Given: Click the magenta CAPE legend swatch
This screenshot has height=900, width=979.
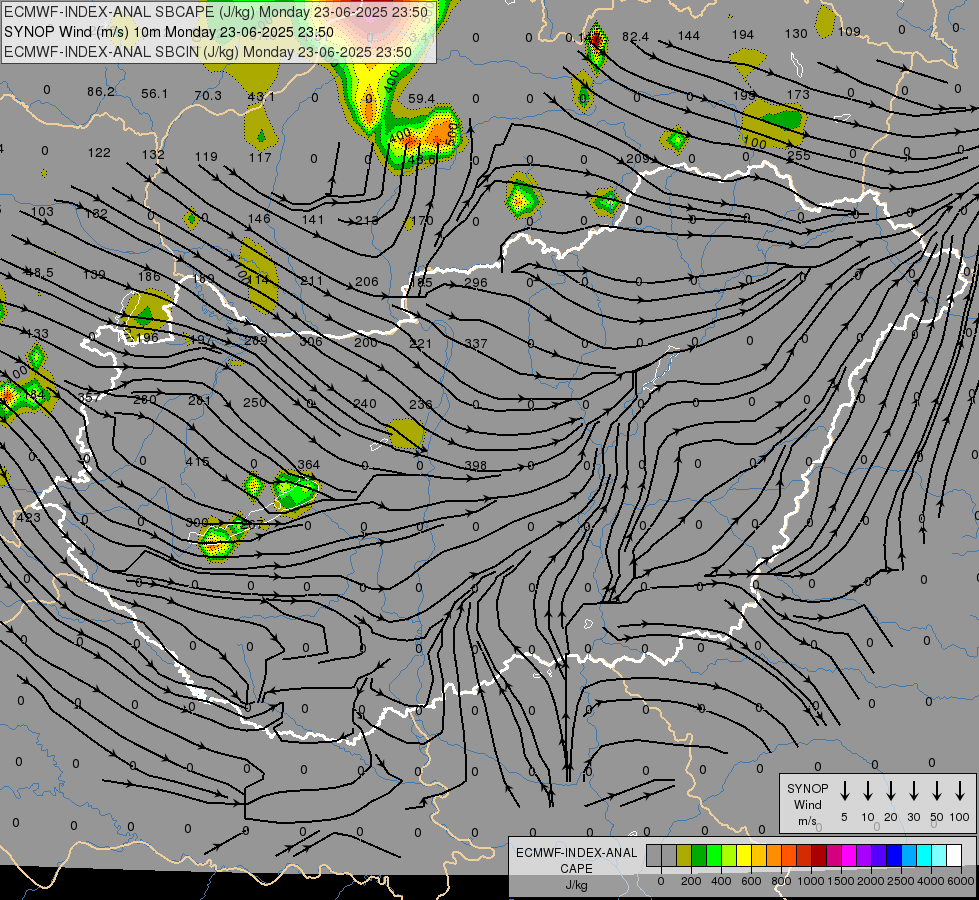Looking at the screenshot, I should point(849,856).
